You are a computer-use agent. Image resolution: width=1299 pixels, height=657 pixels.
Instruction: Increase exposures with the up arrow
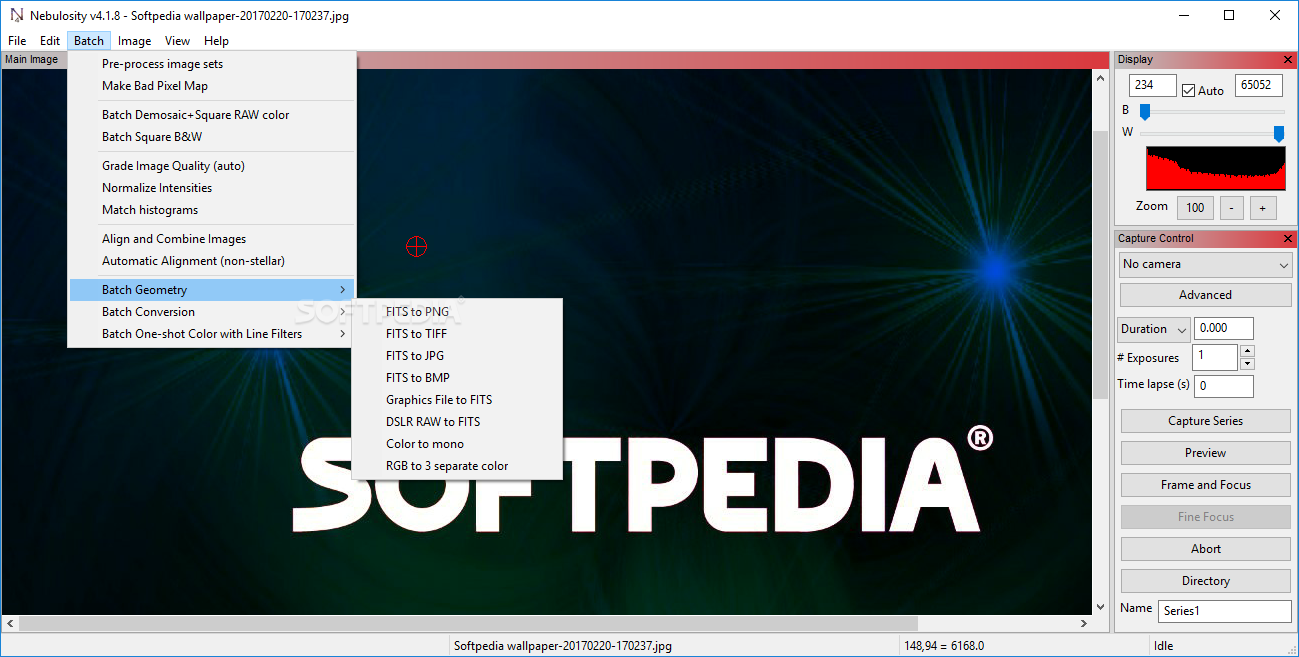pos(1247,351)
